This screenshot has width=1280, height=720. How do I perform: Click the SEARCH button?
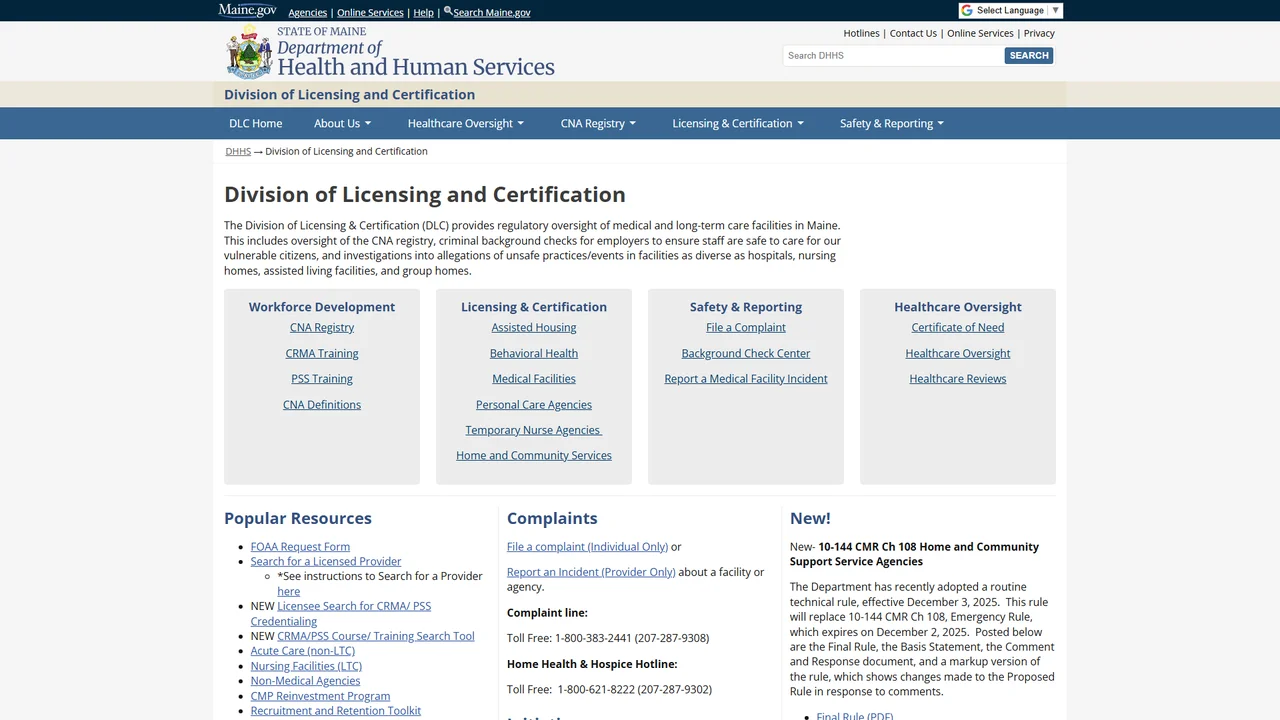point(1029,55)
